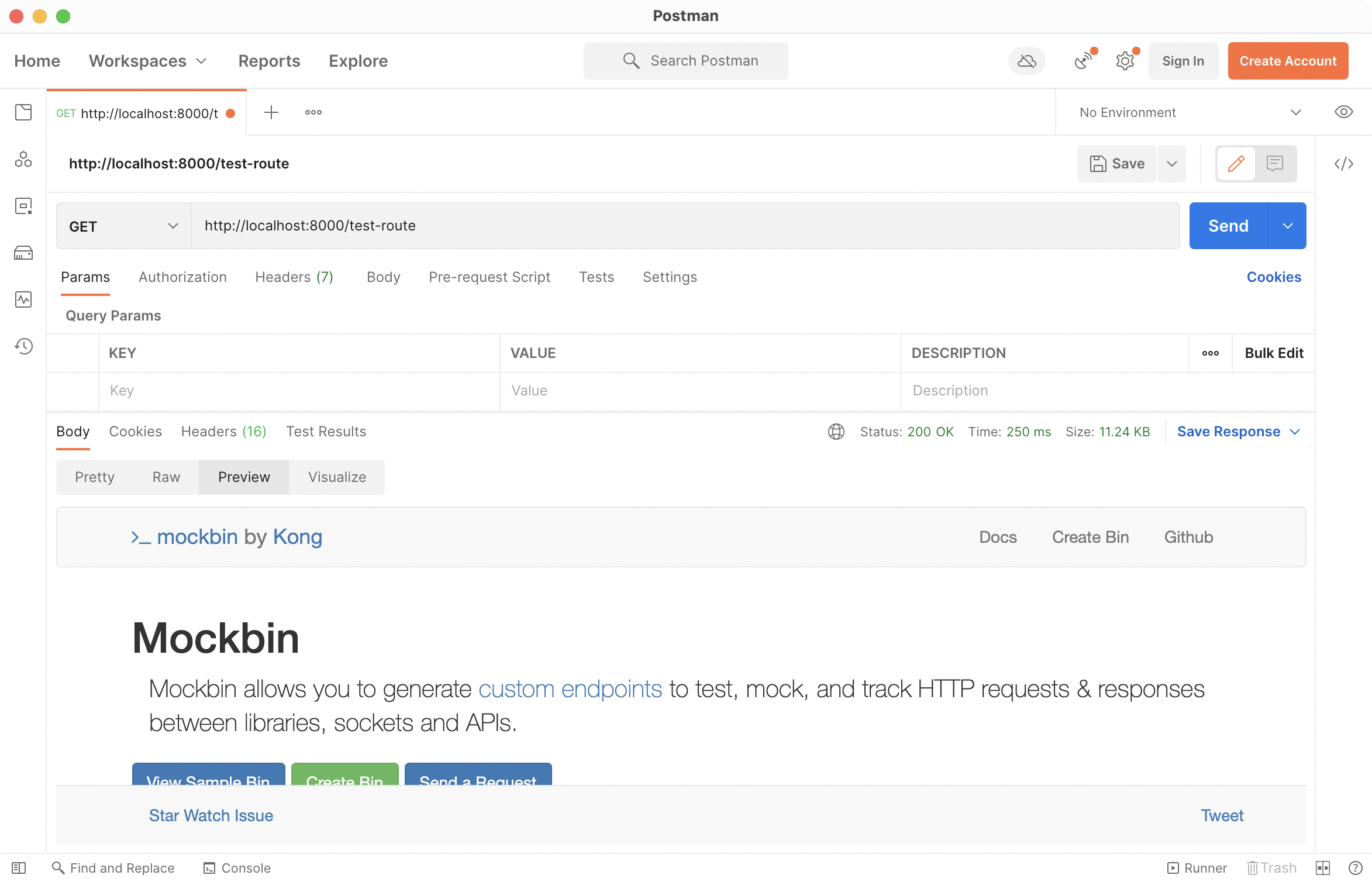Click the request URL input field
This screenshot has width=1372, height=882.
pyautogui.click(x=684, y=226)
